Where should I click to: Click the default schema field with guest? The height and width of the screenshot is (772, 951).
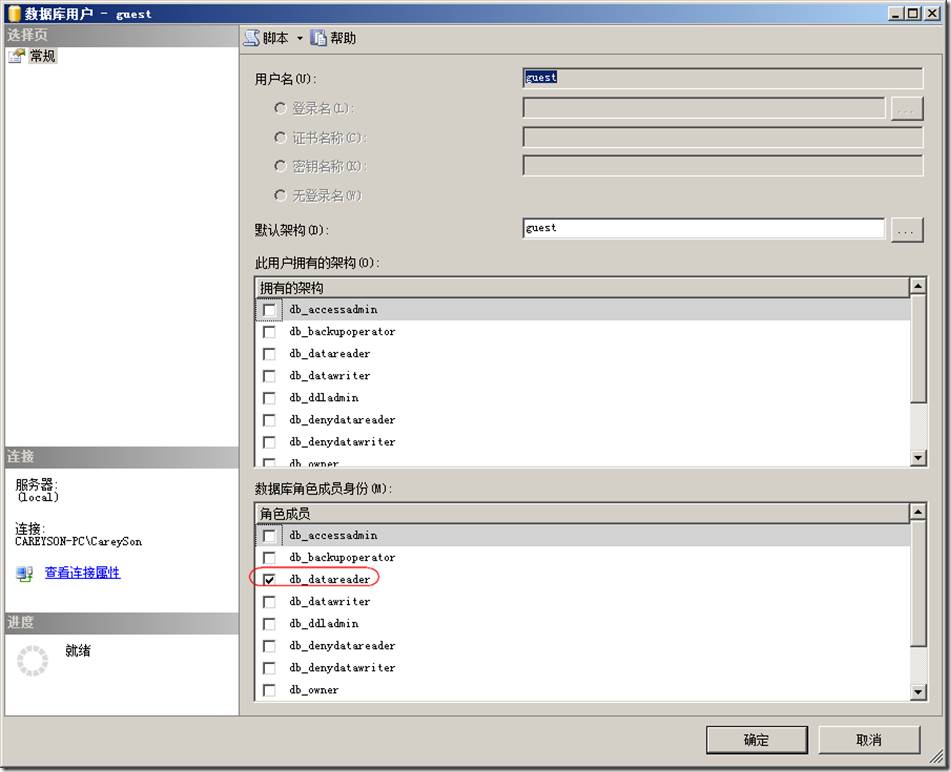[x=704, y=228]
